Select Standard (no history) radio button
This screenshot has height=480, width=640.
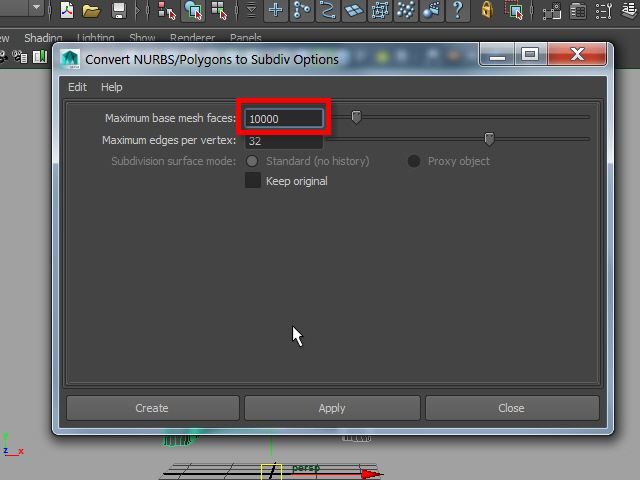click(253, 161)
